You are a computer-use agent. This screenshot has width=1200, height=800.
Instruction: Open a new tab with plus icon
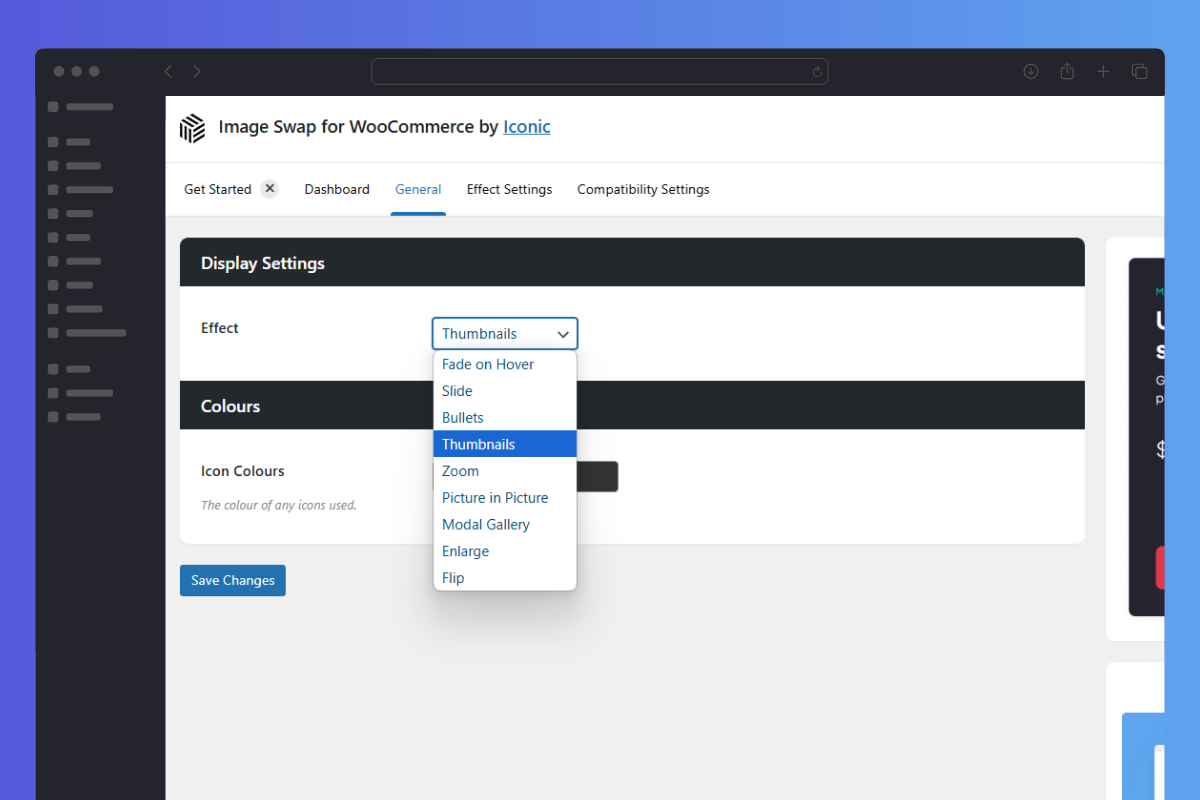[x=1103, y=71]
